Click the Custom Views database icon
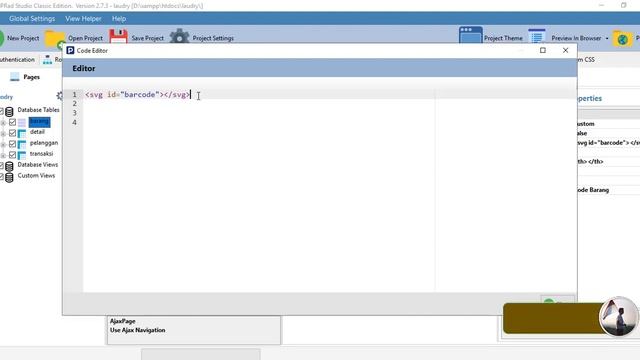The width and height of the screenshot is (640, 360). tap(9, 177)
